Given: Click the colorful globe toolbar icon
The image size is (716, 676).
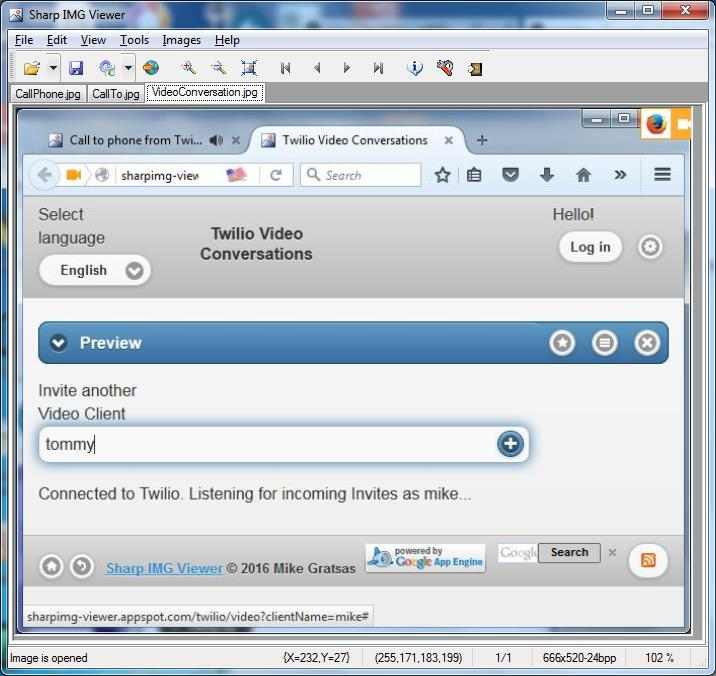Looking at the screenshot, I should 151,68.
